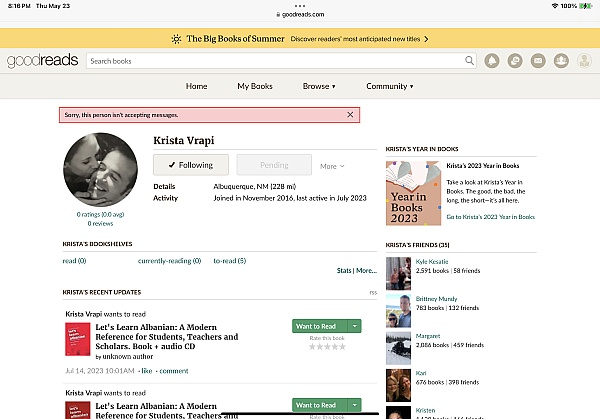Image resolution: width=600 pixels, height=419 pixels.
Task: Open the to-read (5) shelf
Action: point(230,261)
